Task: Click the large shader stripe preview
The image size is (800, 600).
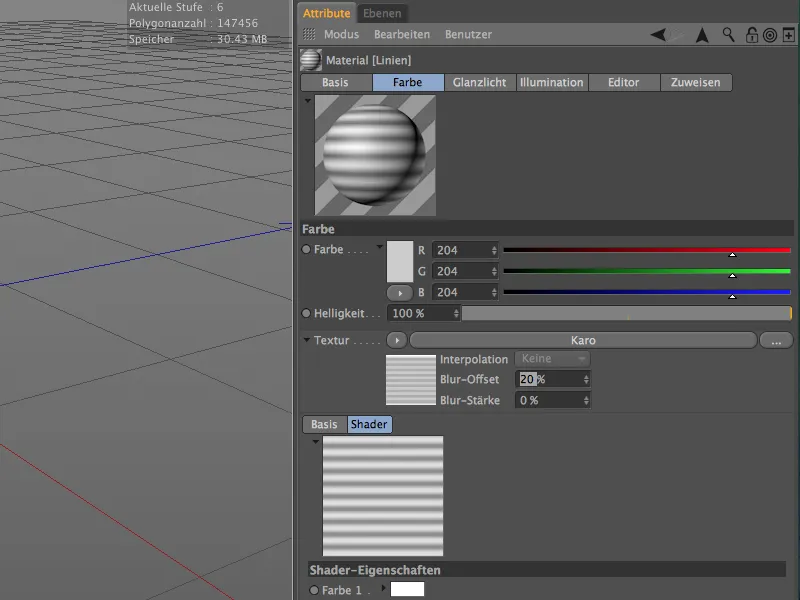Action: pyautogui.click(x=383, y=496)
